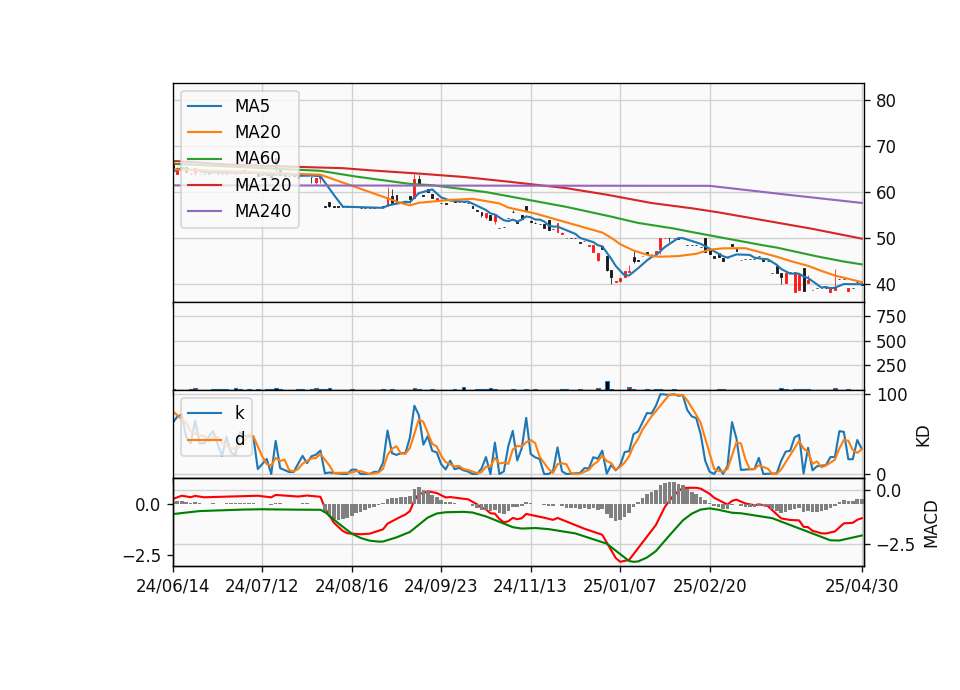The image size is (960, 690).
Task: Click the price axis value 50
Action: coord(885,239)
